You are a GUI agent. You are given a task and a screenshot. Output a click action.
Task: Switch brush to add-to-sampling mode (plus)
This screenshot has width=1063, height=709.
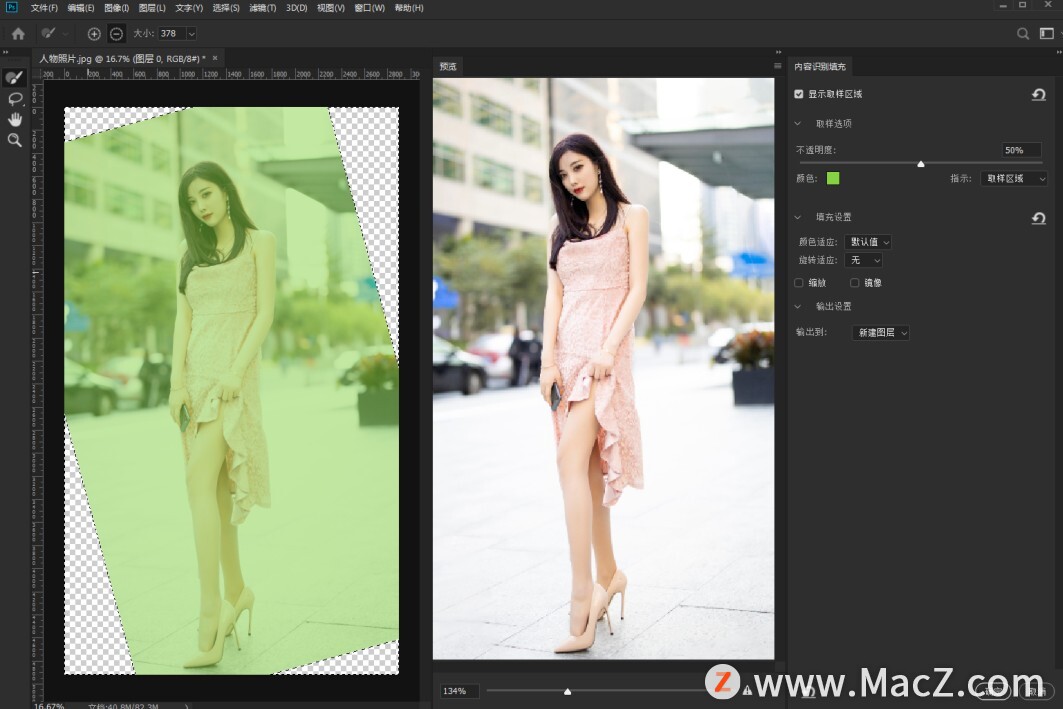pos(94,33)
